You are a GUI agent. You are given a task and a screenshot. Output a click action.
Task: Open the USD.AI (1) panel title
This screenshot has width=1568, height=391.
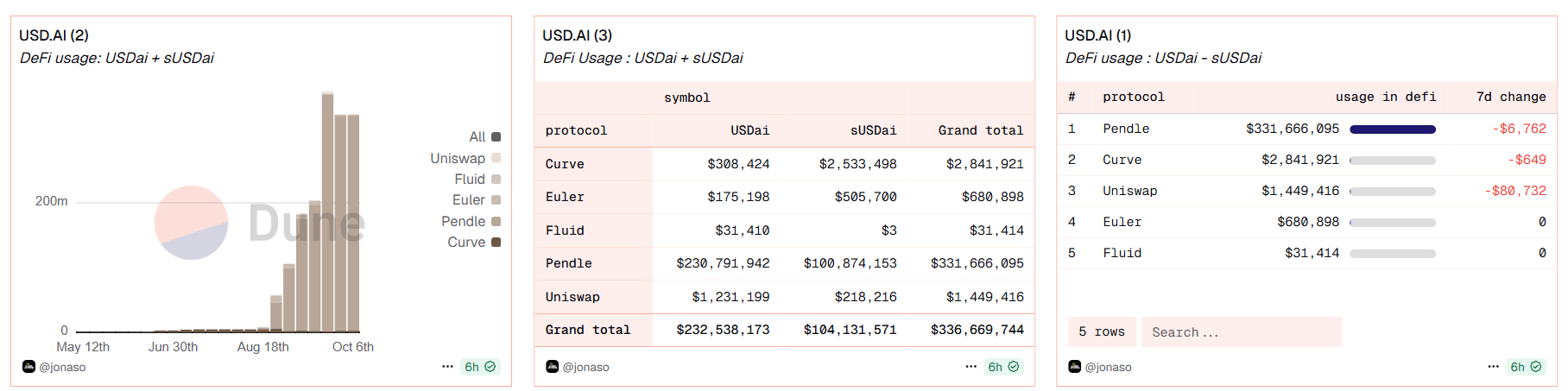pos(1097,35)
